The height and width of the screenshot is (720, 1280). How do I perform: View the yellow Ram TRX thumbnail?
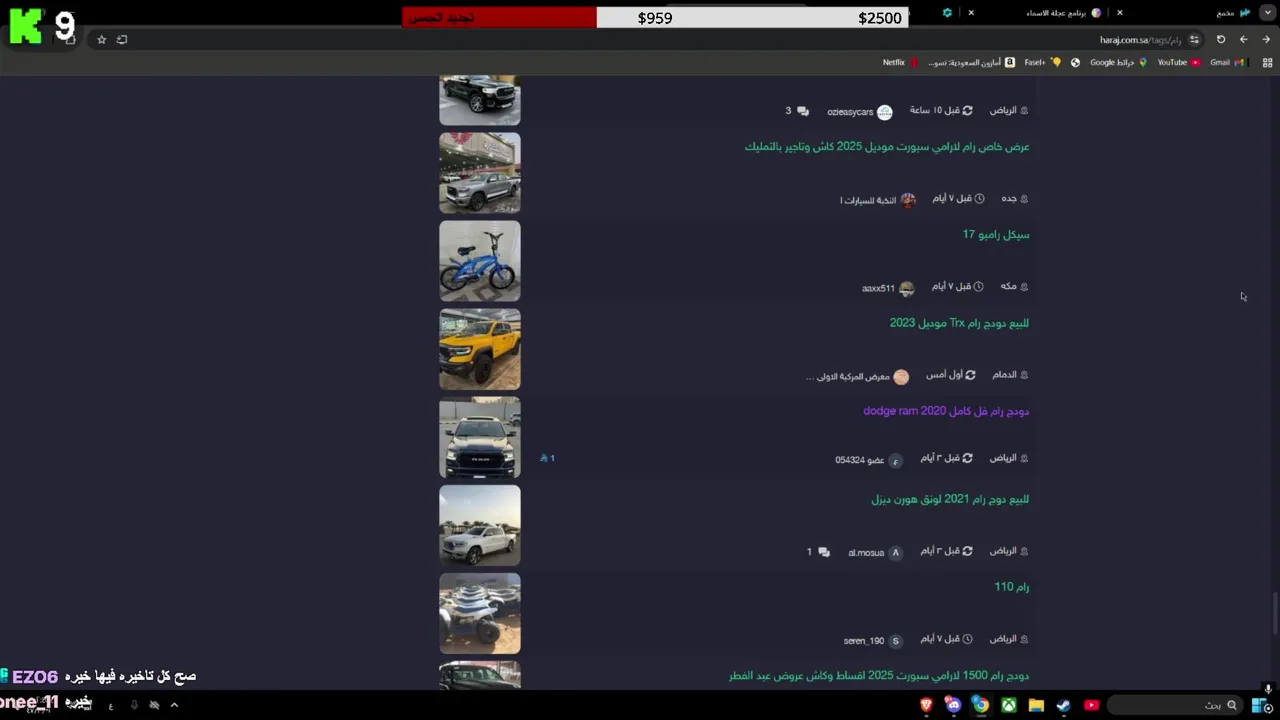pyautogui.click(x=480, y=349)
